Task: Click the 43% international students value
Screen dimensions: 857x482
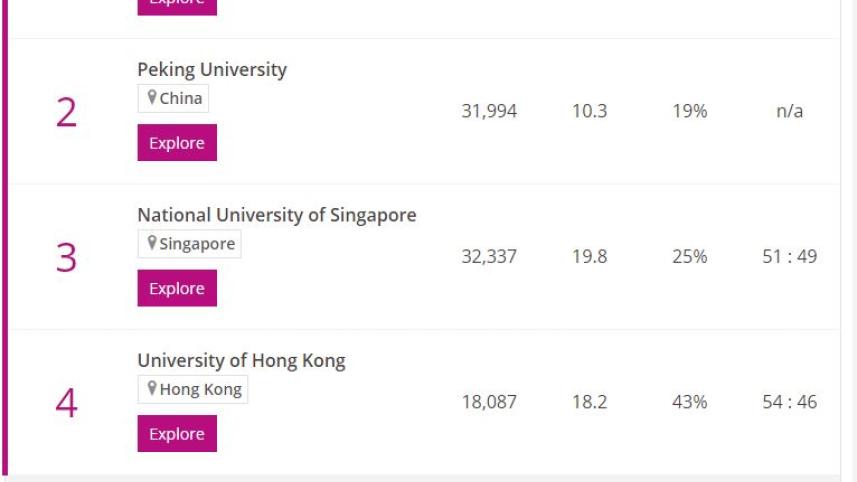Action: (x=689, y=402)
